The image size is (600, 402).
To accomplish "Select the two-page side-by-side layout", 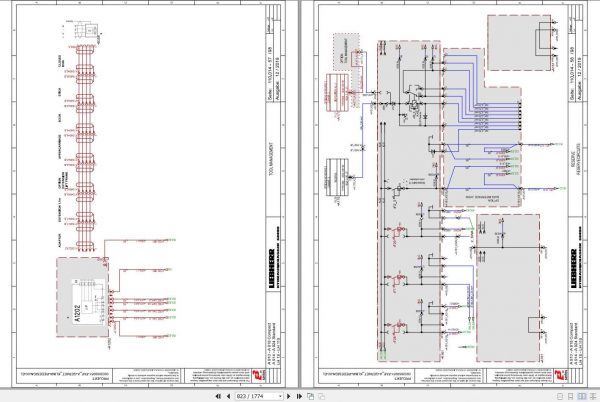I will tap(581, 396).
